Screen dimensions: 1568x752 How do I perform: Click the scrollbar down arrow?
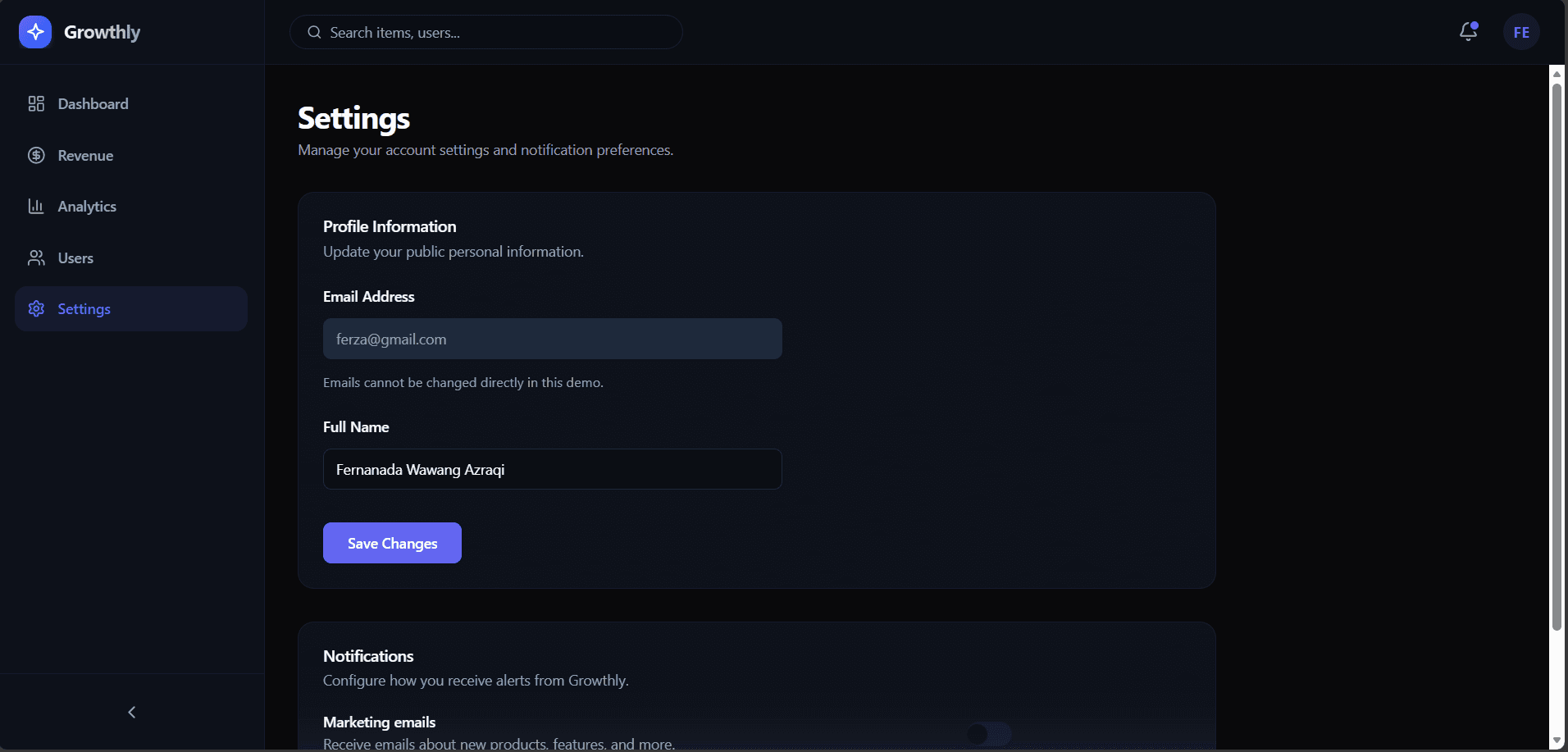tap(1557, 741)
